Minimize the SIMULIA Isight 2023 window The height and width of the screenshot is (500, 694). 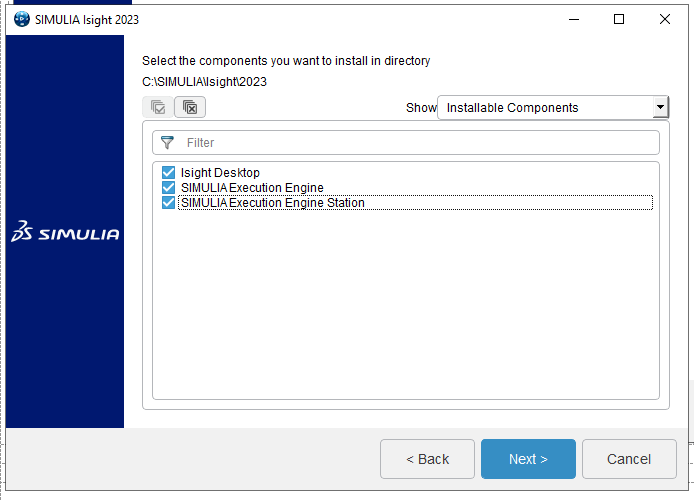(x=574, y=19)
